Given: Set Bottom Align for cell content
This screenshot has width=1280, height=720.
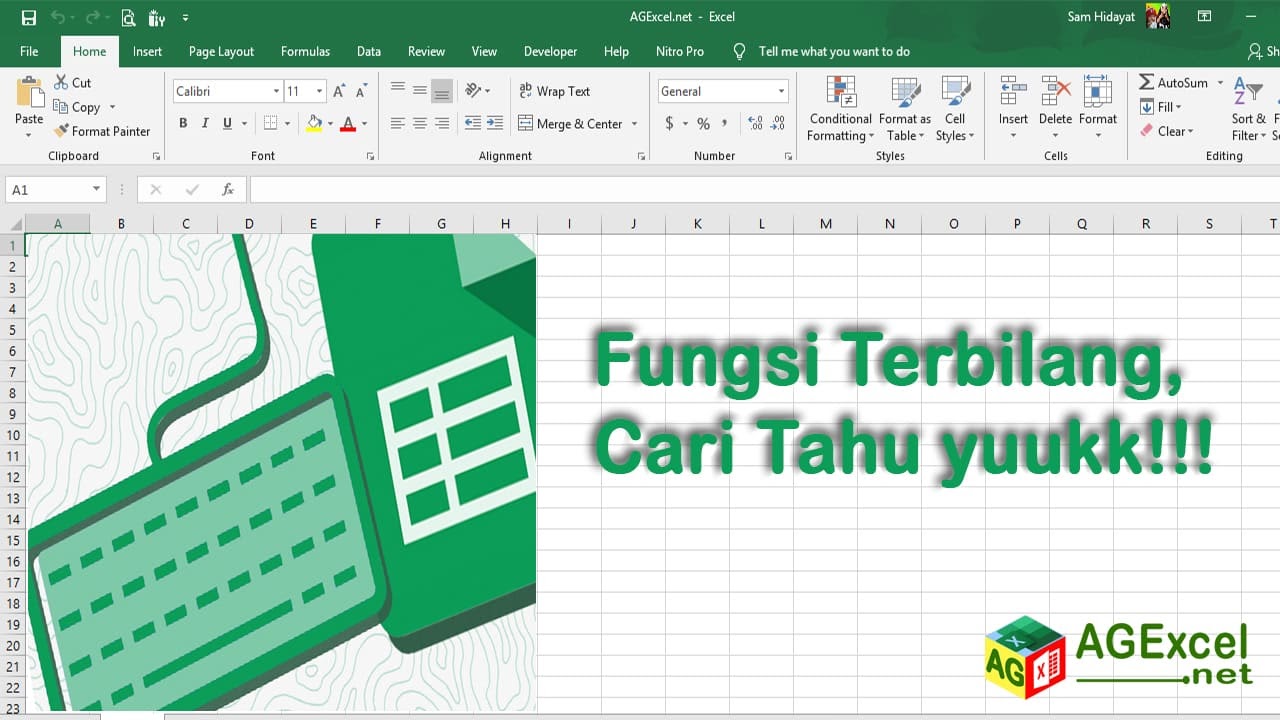Looking at the screenshot, I should coord(442,91).
